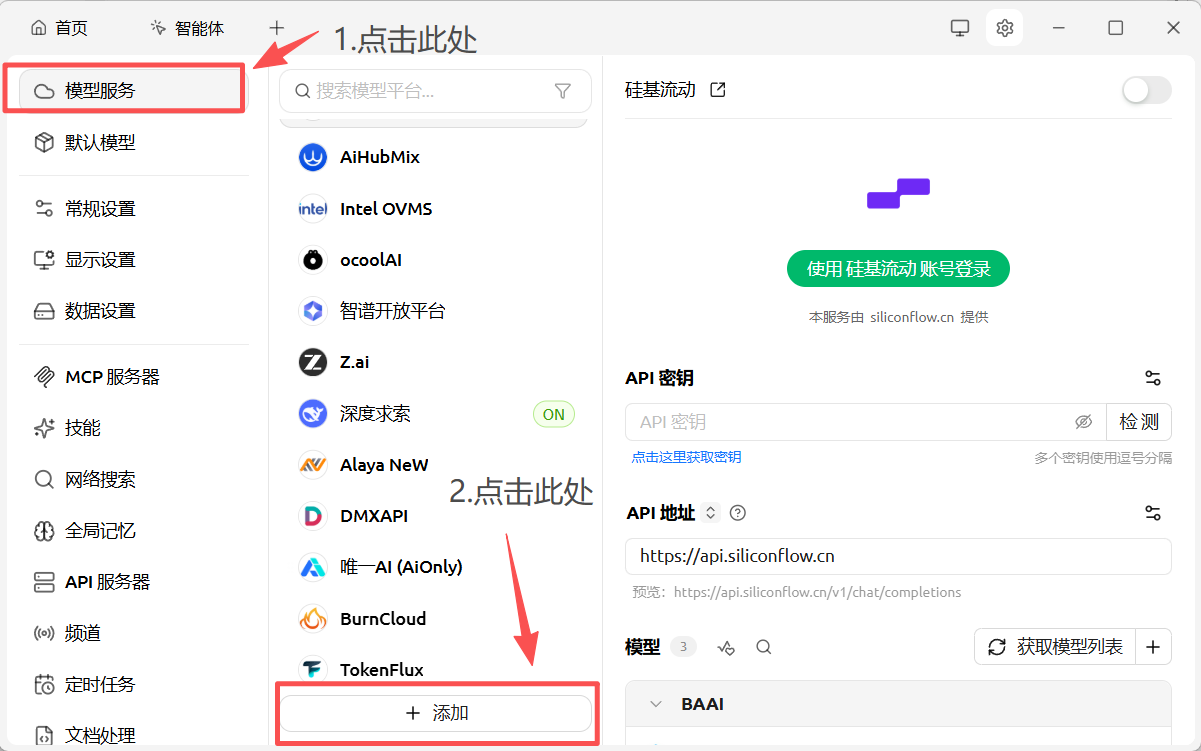1201x751 pixels.
Task: Open 数据设置 settings page
Action: tap(134, 311)
